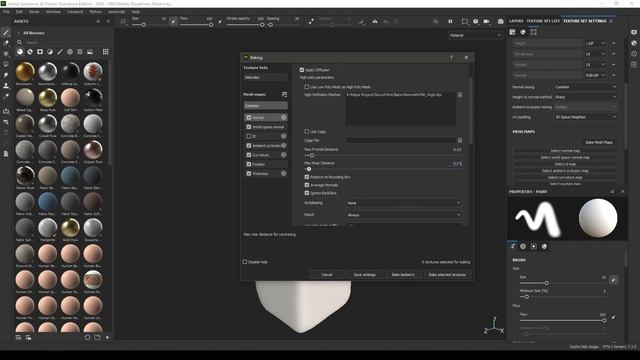Open the Antialiasing dropdown
This screenshot has width=640, height=360.
(x=404, y=203)
